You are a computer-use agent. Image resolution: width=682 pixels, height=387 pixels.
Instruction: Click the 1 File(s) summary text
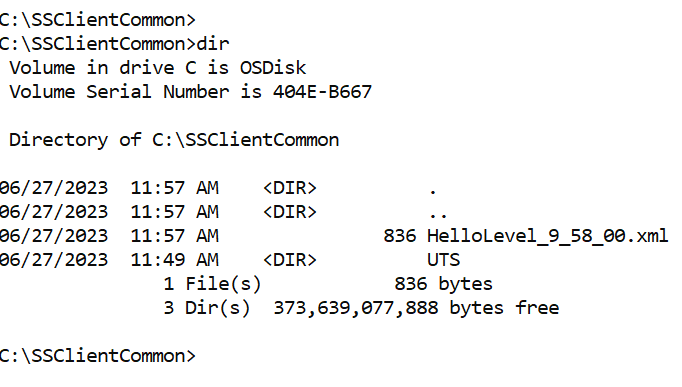tap(212, 284)
